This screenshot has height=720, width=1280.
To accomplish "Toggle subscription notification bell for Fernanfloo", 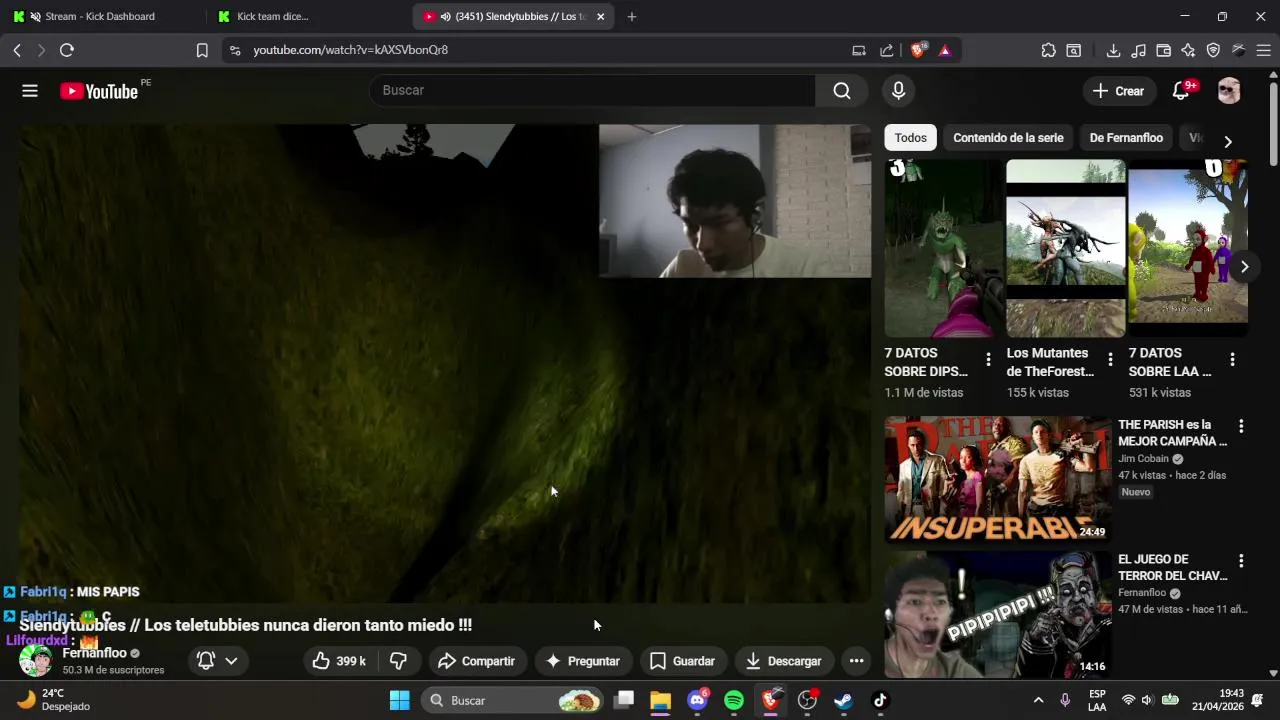I will click(x=206, y=661).
